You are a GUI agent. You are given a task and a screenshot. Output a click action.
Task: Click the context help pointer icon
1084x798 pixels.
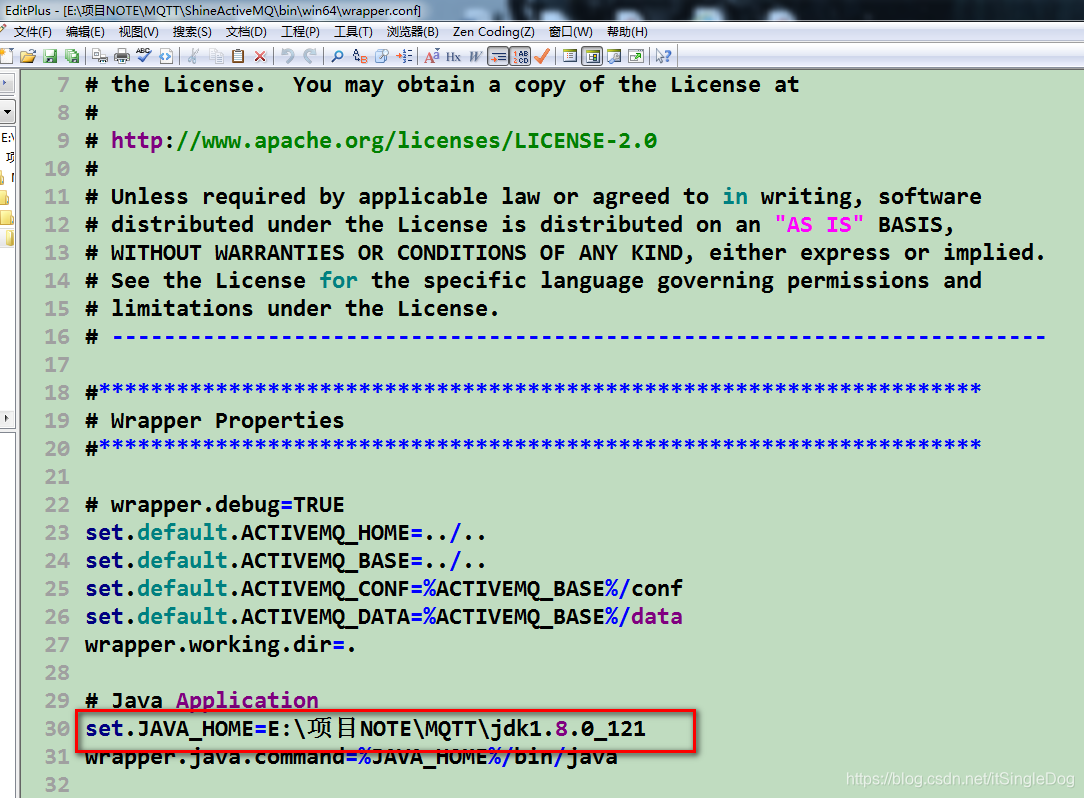(664, 56)
